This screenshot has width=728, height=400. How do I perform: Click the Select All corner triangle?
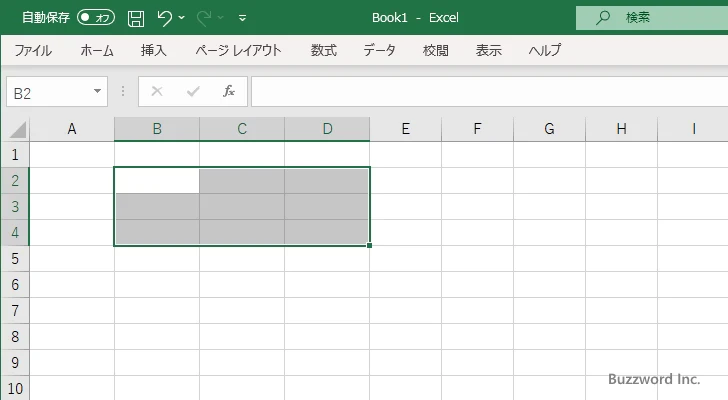[x=18, y=130]
